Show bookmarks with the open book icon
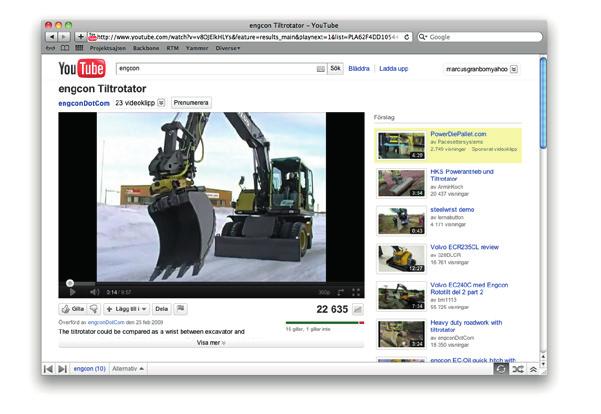The height and width of the screenshot is (414, 601). click(65, 48)
